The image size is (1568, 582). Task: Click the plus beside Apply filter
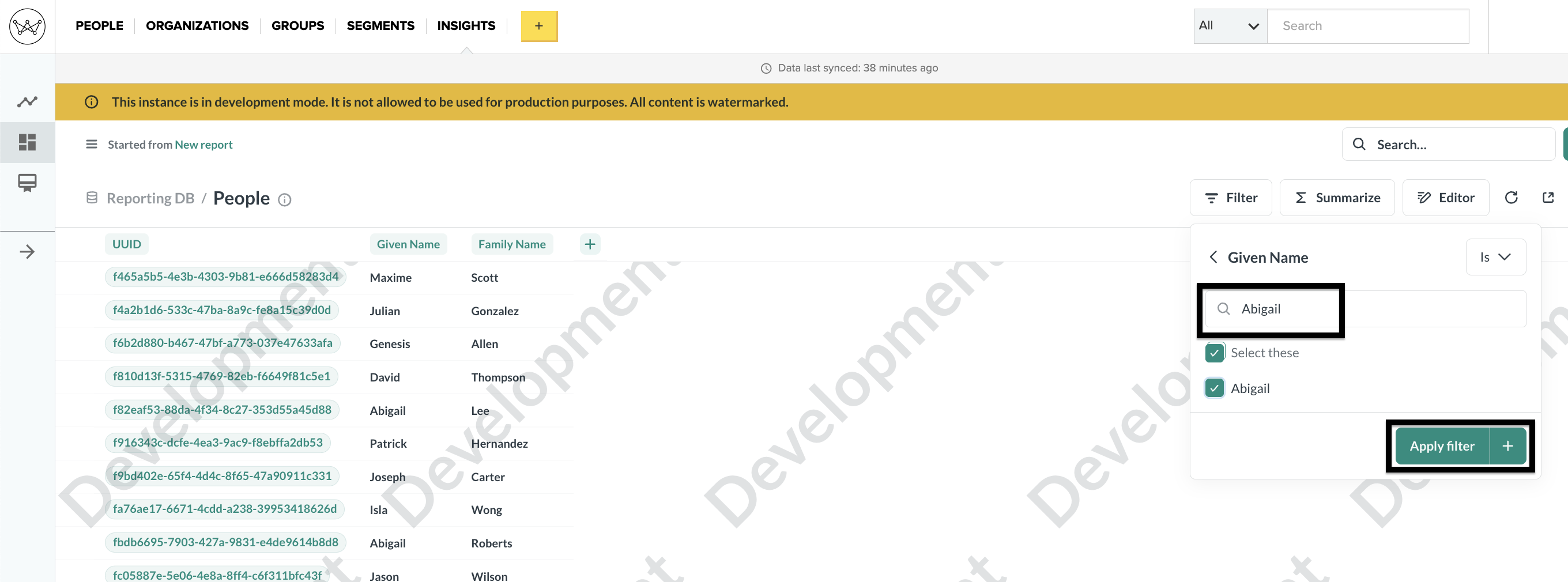[x=1507, y=447]
